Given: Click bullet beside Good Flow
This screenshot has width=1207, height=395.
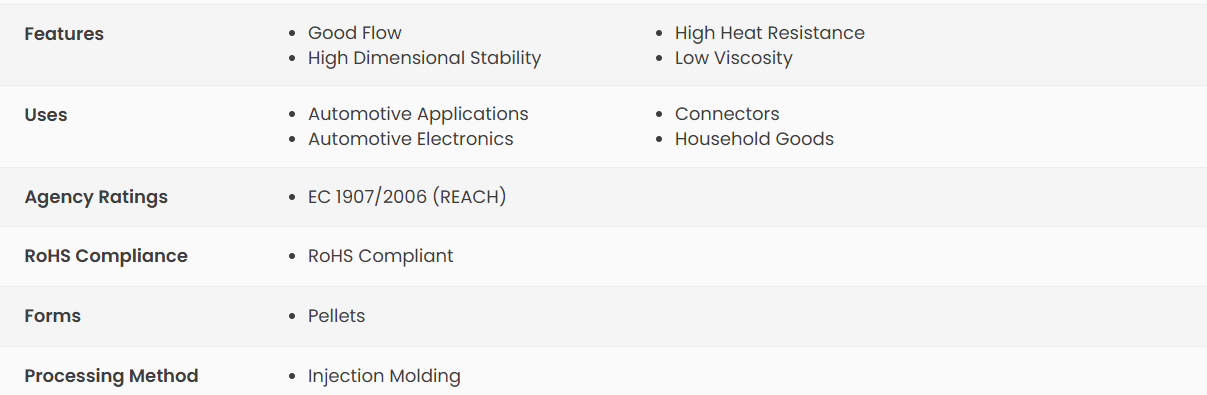Looking at the screenshot, I should [x=291, y=34].
